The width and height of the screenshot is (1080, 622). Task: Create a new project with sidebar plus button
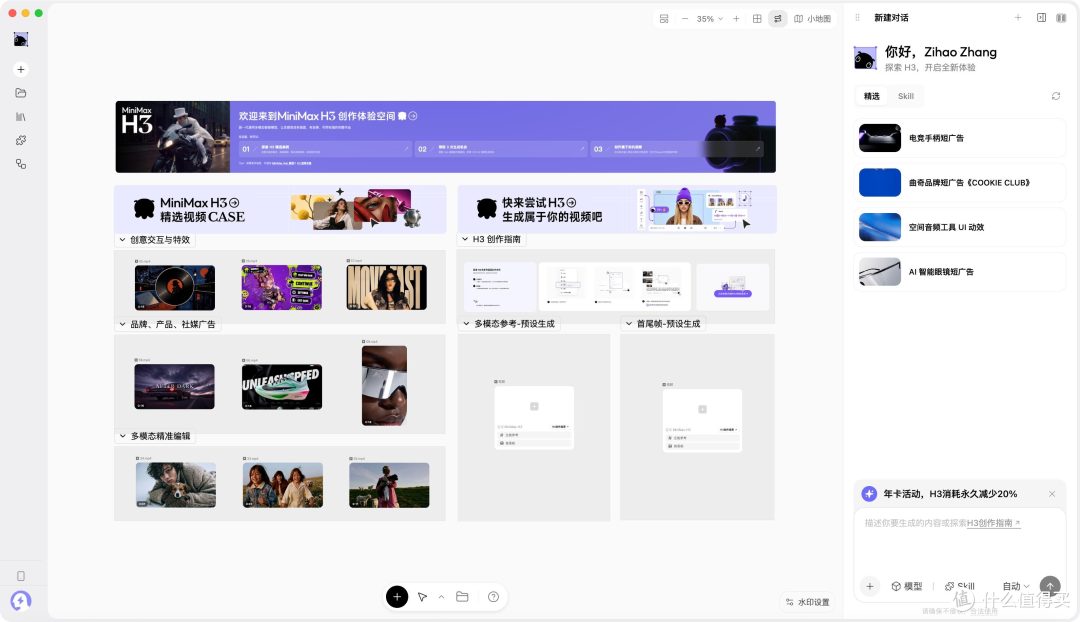tap(21, 70)
